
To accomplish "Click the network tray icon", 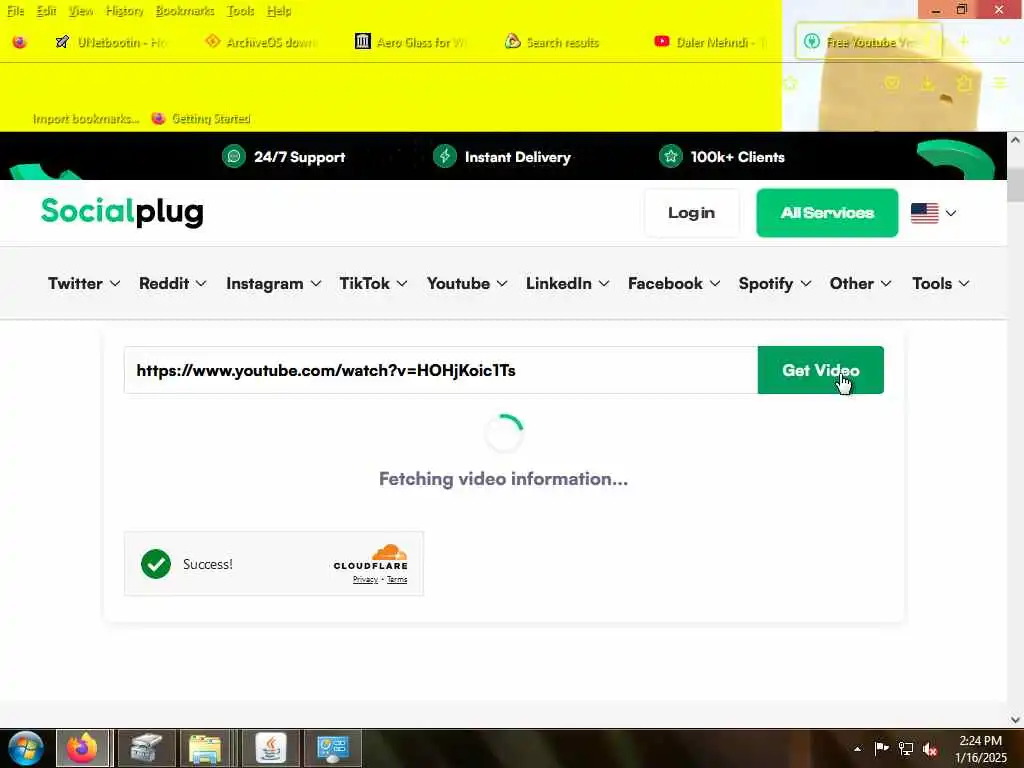I will (906, 749).
